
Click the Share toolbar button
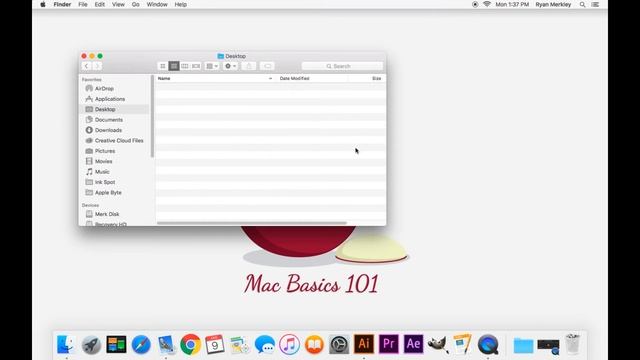click(x=249, y=66)
